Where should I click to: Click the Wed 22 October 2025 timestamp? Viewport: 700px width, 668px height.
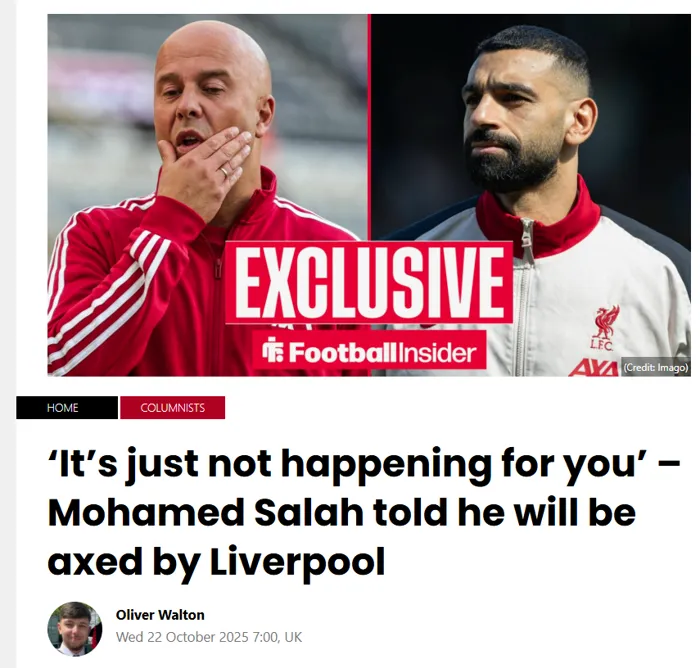(x=208, y=637)
